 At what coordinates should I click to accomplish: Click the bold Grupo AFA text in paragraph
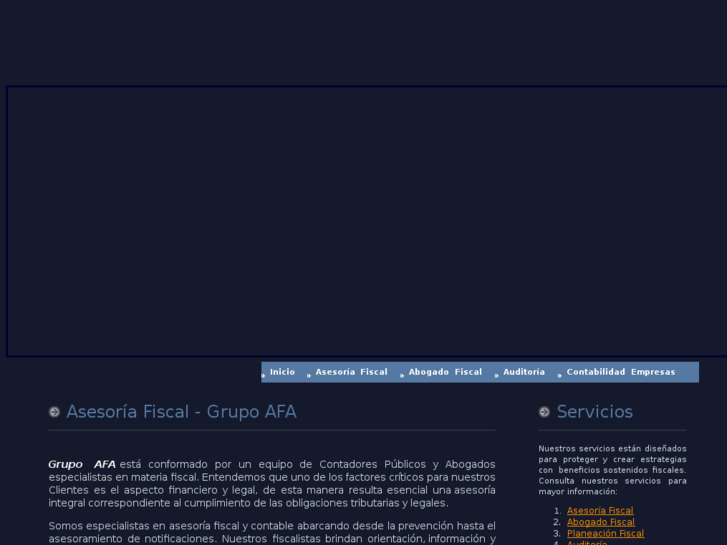[82, 464]
